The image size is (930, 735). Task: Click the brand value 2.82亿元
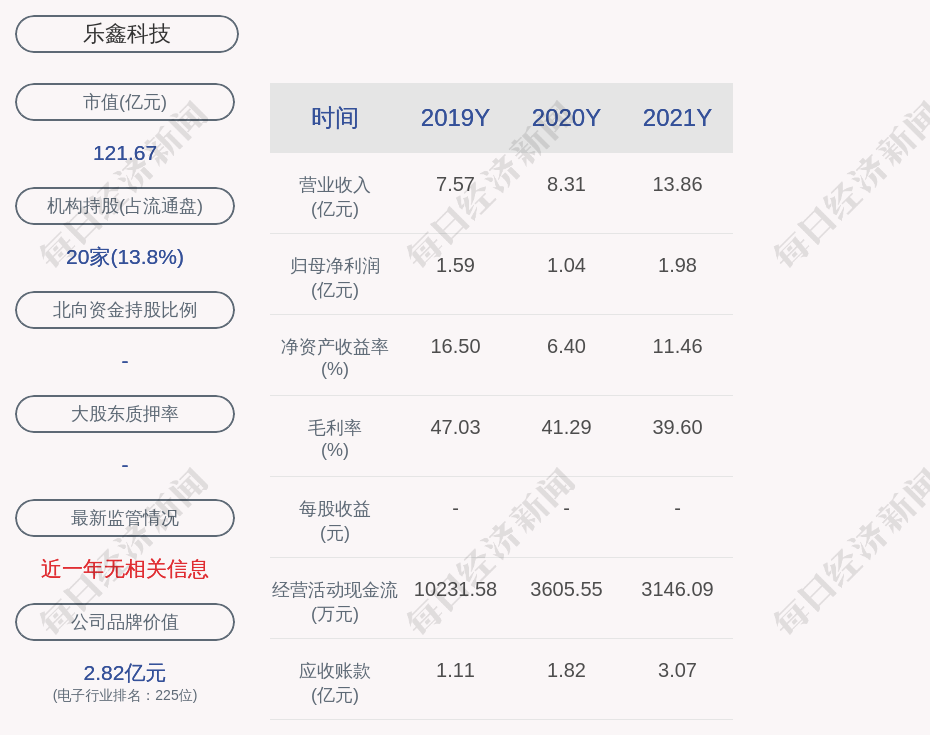pos(125,673)
